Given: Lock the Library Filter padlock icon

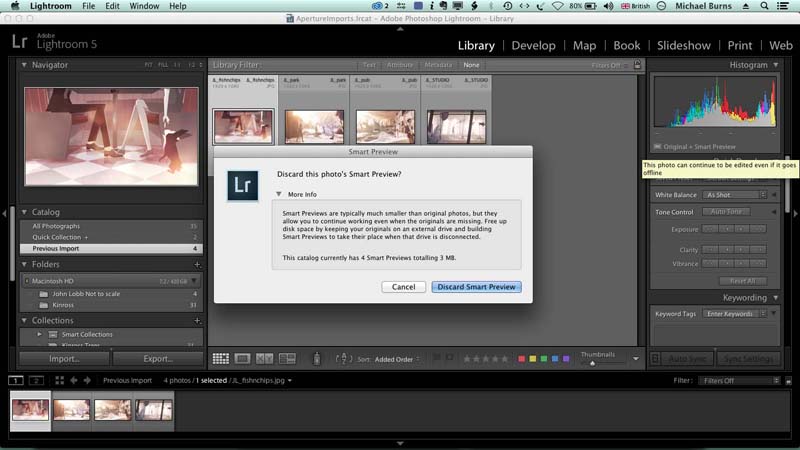Looking at the screenshot, I should 637,65.
